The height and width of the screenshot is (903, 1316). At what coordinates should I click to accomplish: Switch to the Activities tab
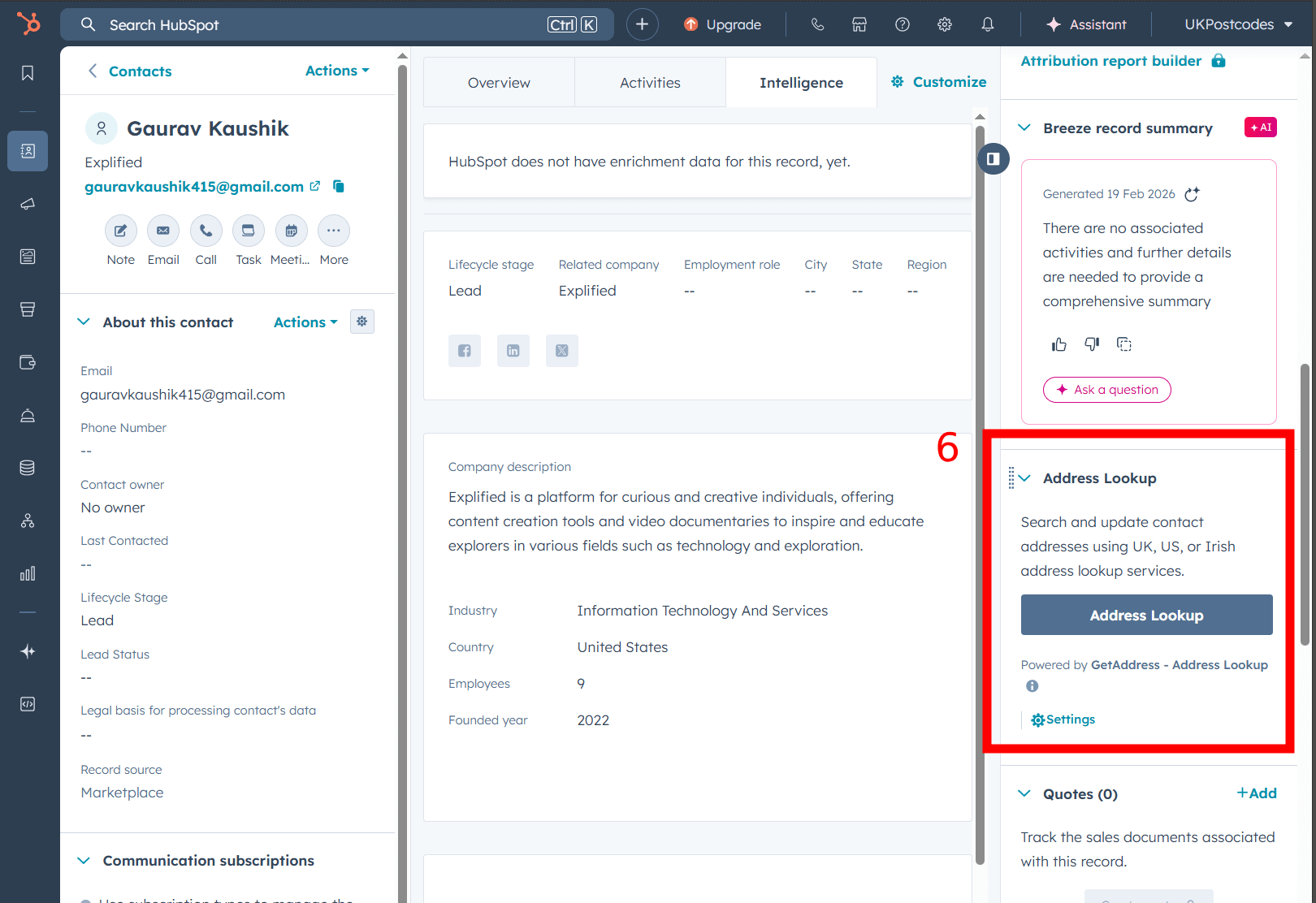click(649, 82)
